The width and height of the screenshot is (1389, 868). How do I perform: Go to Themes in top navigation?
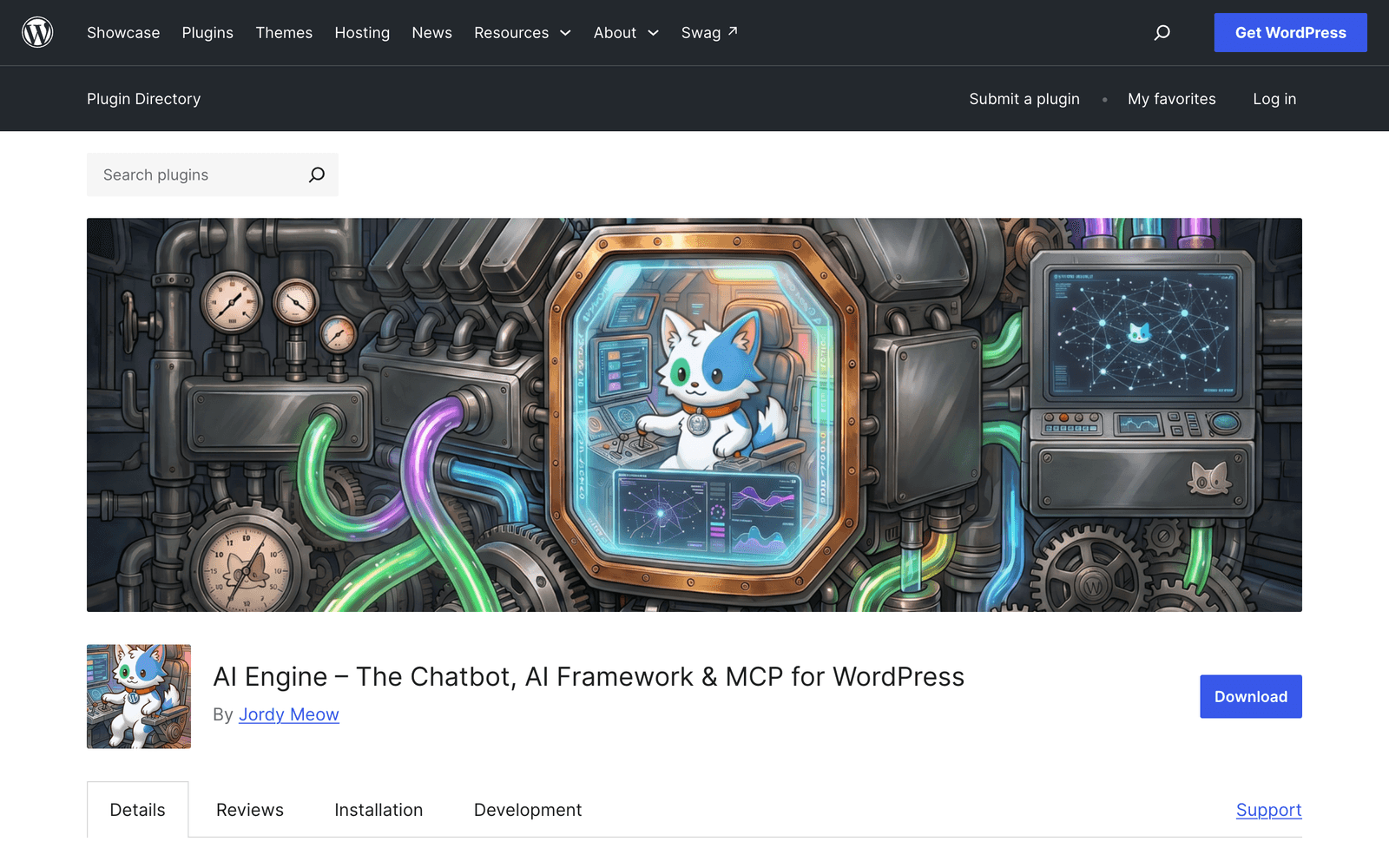284,32
